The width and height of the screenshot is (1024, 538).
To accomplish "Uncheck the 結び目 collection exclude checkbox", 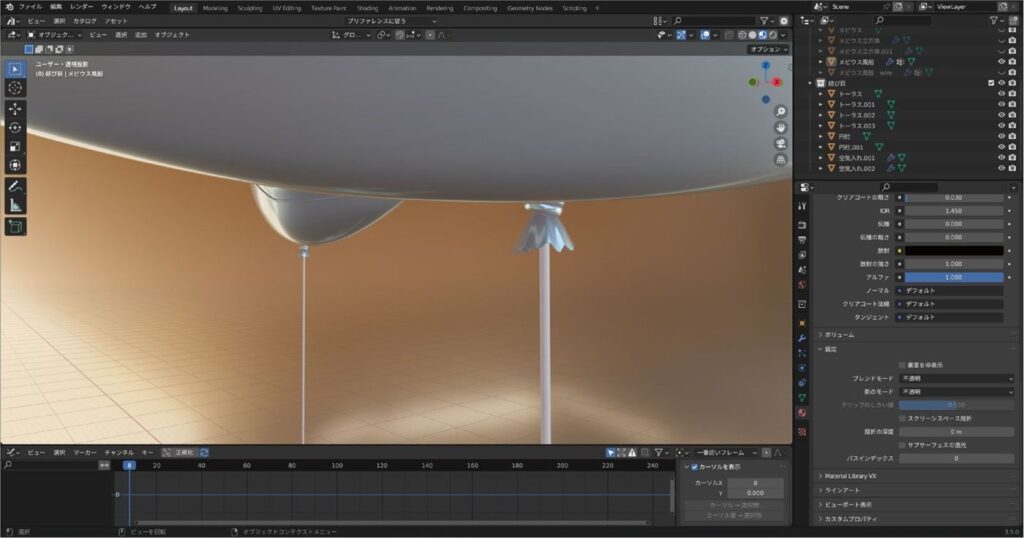I will (991, 84).
